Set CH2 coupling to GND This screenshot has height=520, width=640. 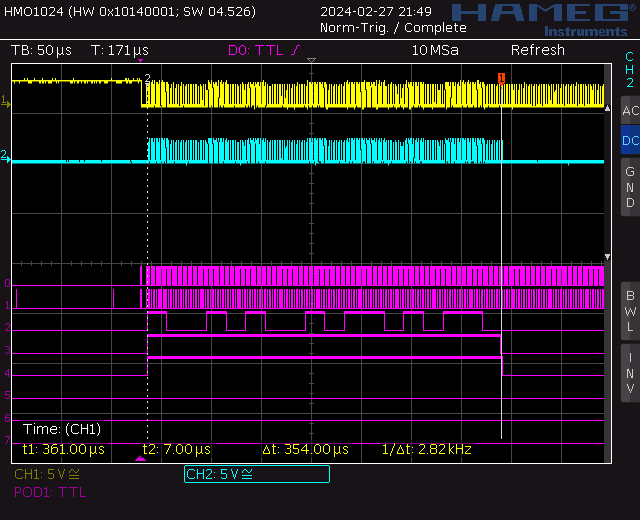coord(630,187)
